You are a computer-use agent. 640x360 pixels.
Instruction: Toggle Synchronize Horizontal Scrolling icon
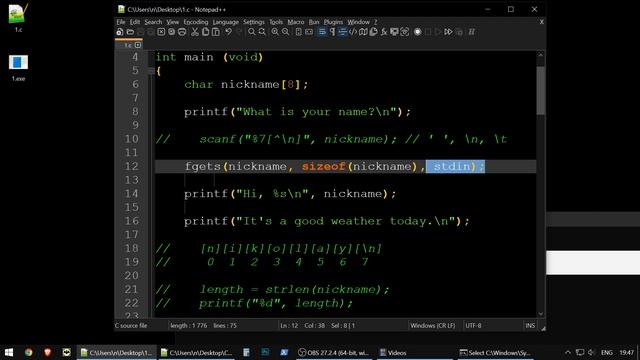pos(309,32)
